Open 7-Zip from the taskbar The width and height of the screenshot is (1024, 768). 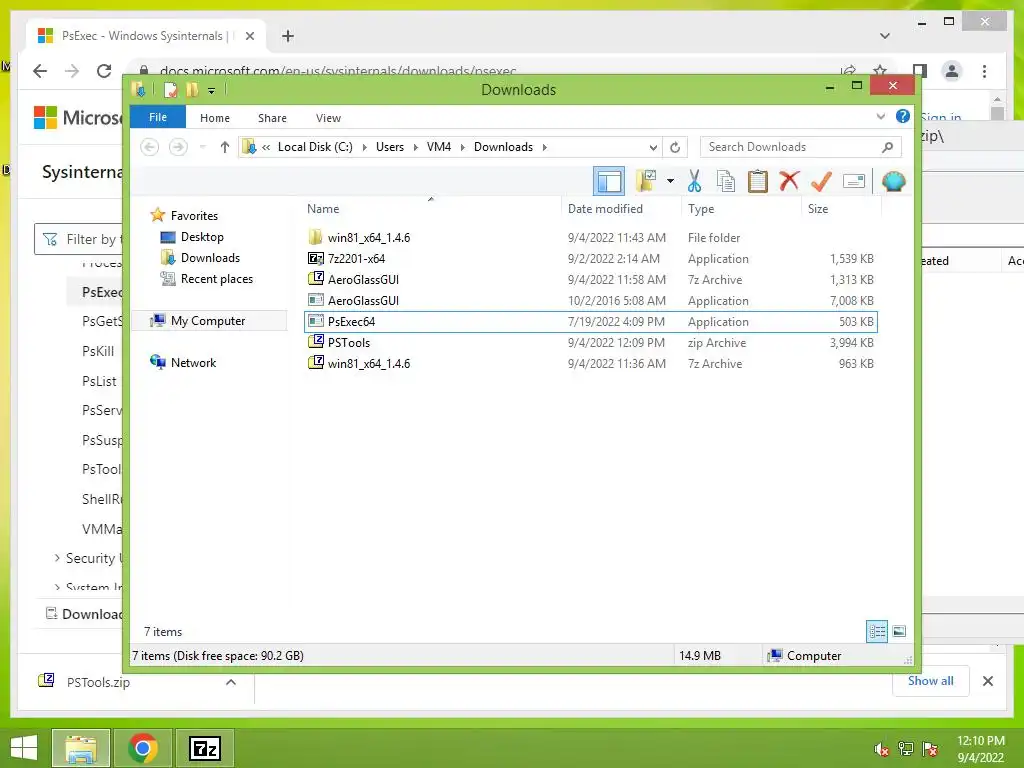204,748
